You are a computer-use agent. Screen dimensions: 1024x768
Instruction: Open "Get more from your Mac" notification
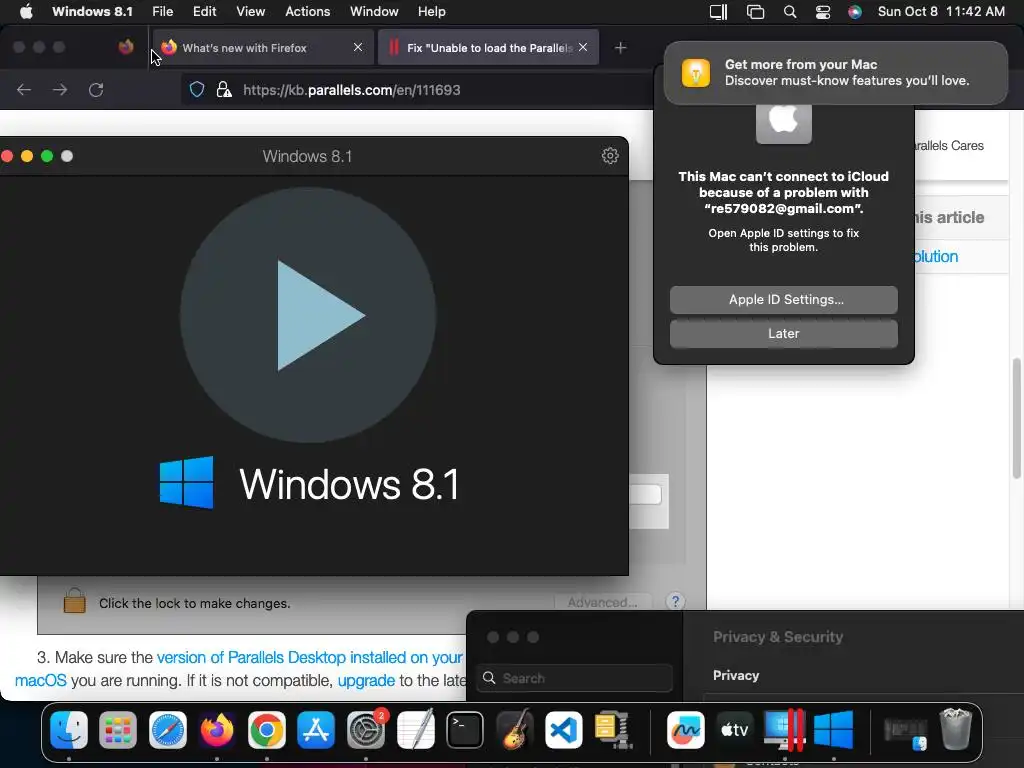(836, 72)
